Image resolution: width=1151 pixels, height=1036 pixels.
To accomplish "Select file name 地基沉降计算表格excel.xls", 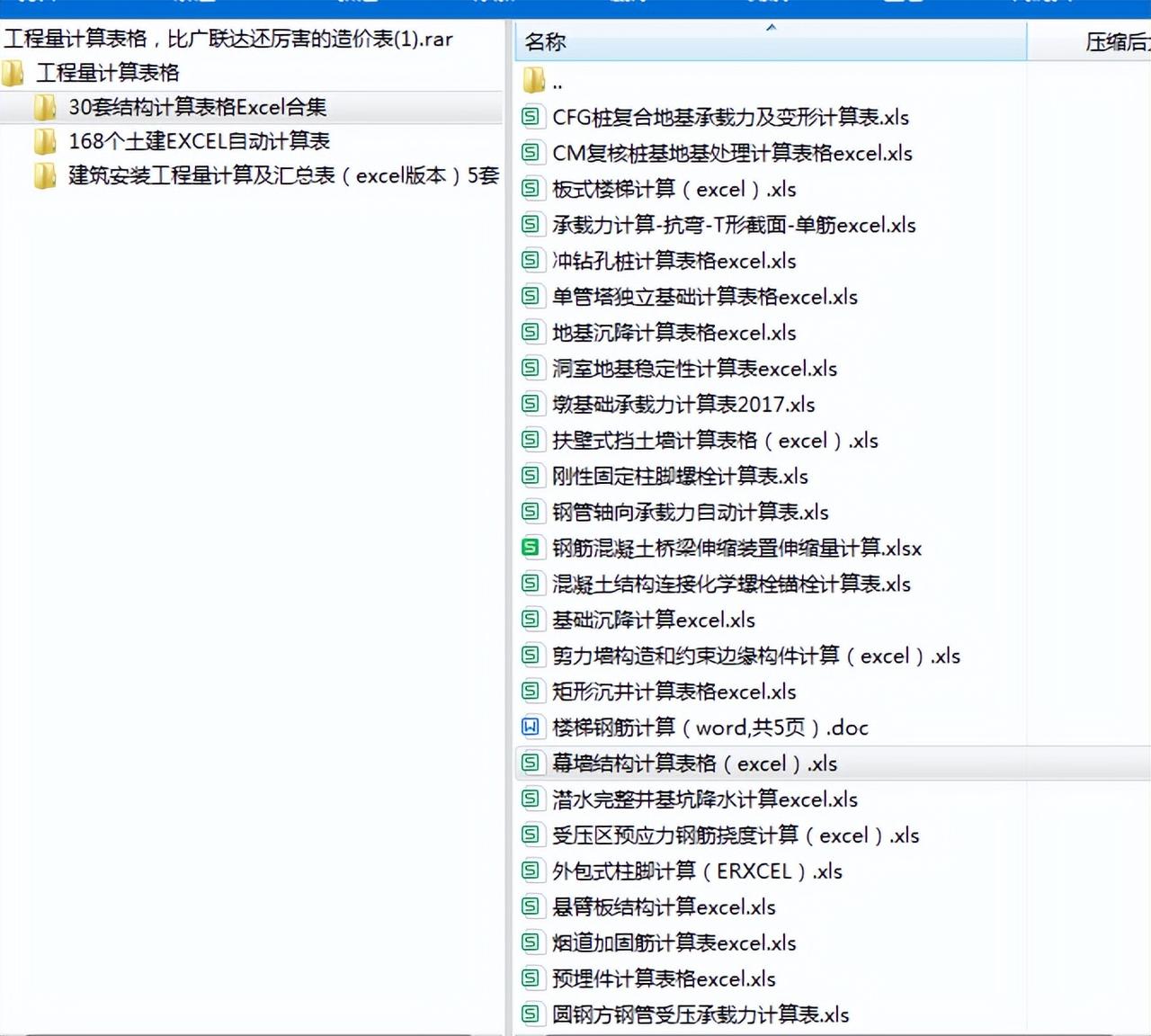I will pyautogui.click(x=674, y=333).
